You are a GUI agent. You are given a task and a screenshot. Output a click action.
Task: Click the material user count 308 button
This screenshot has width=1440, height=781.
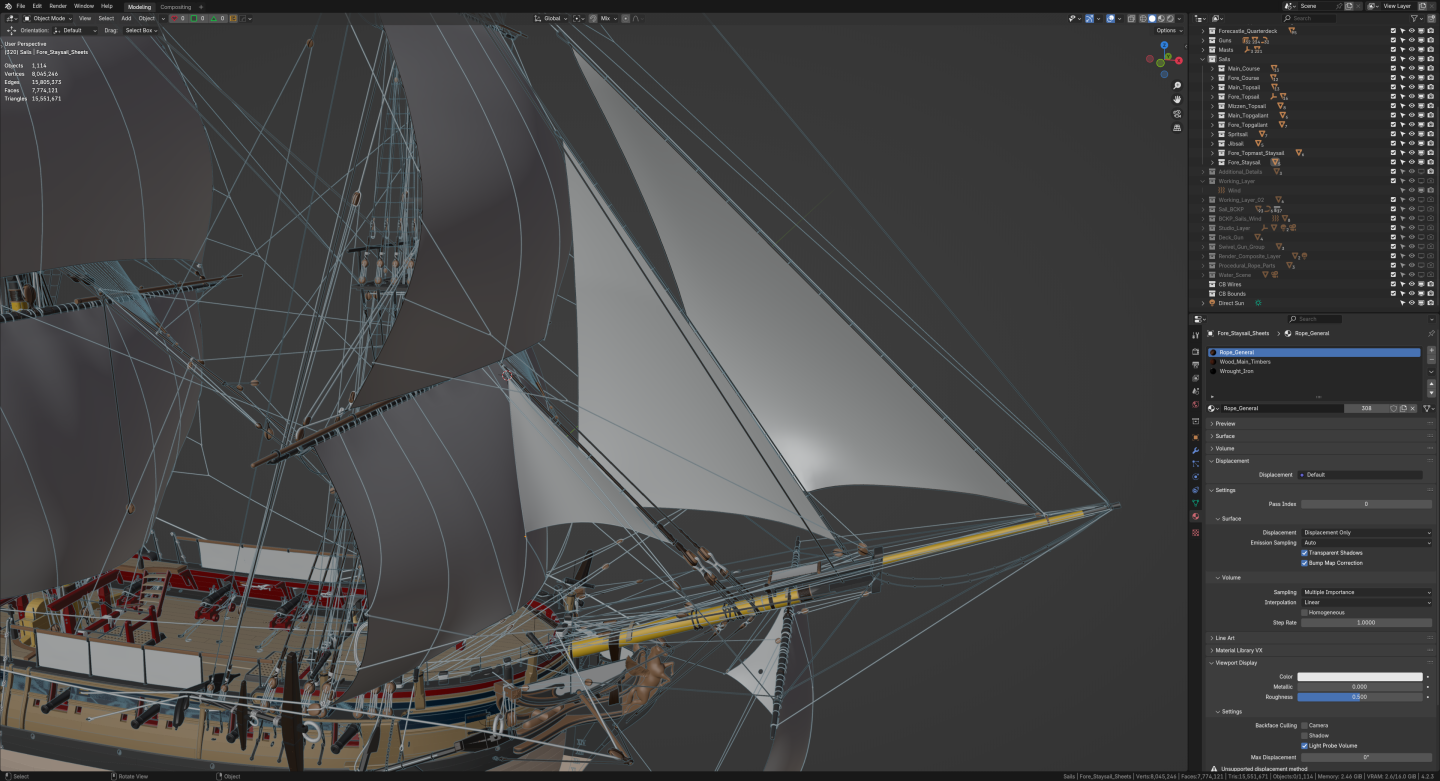pyautogui.click(x=1366, y=408)
